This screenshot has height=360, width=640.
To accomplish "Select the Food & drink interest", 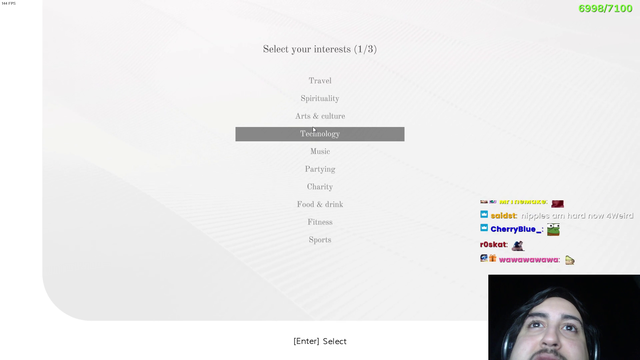I will point(320,204).
